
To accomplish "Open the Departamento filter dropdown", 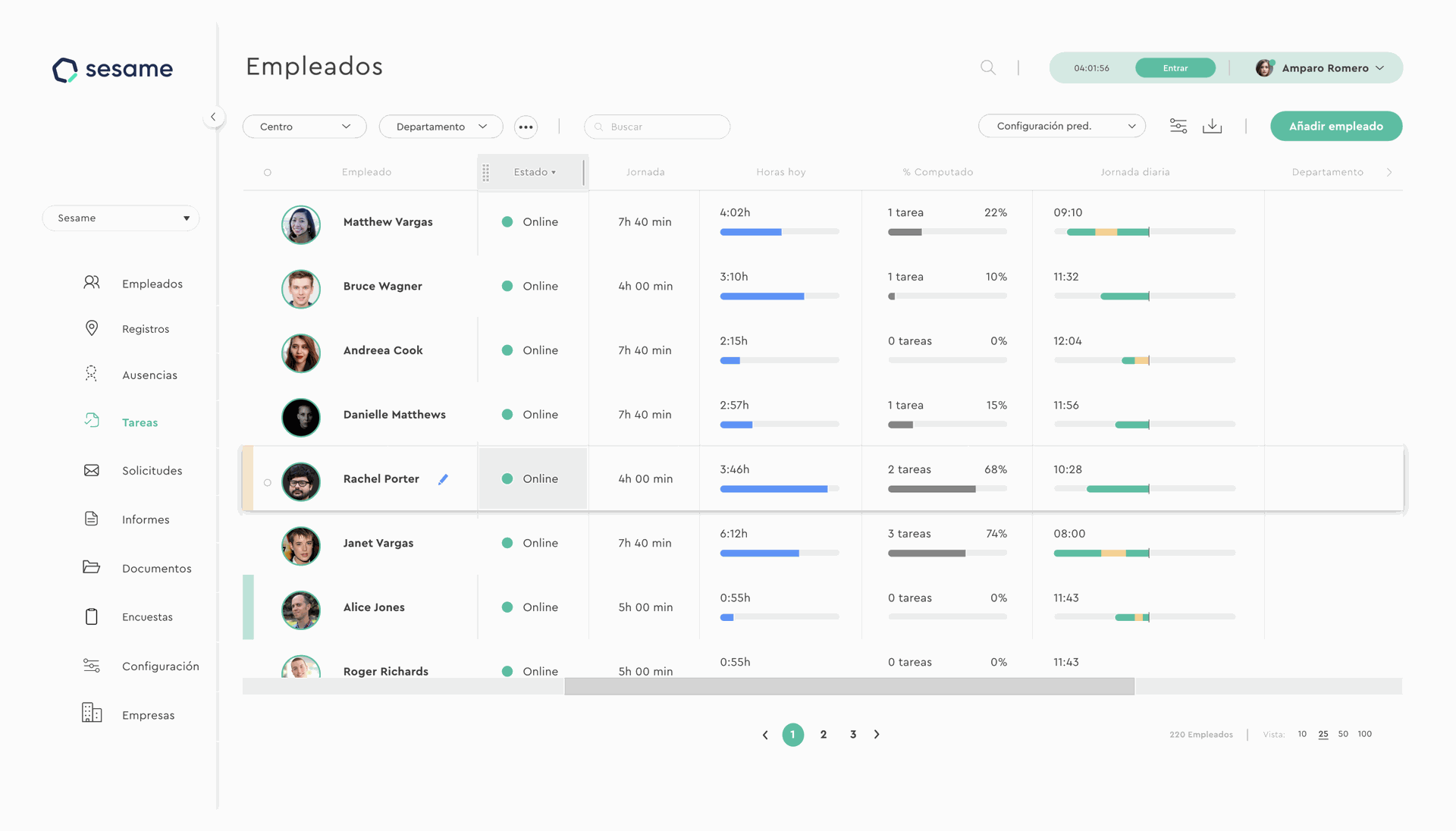I will 441,127.
